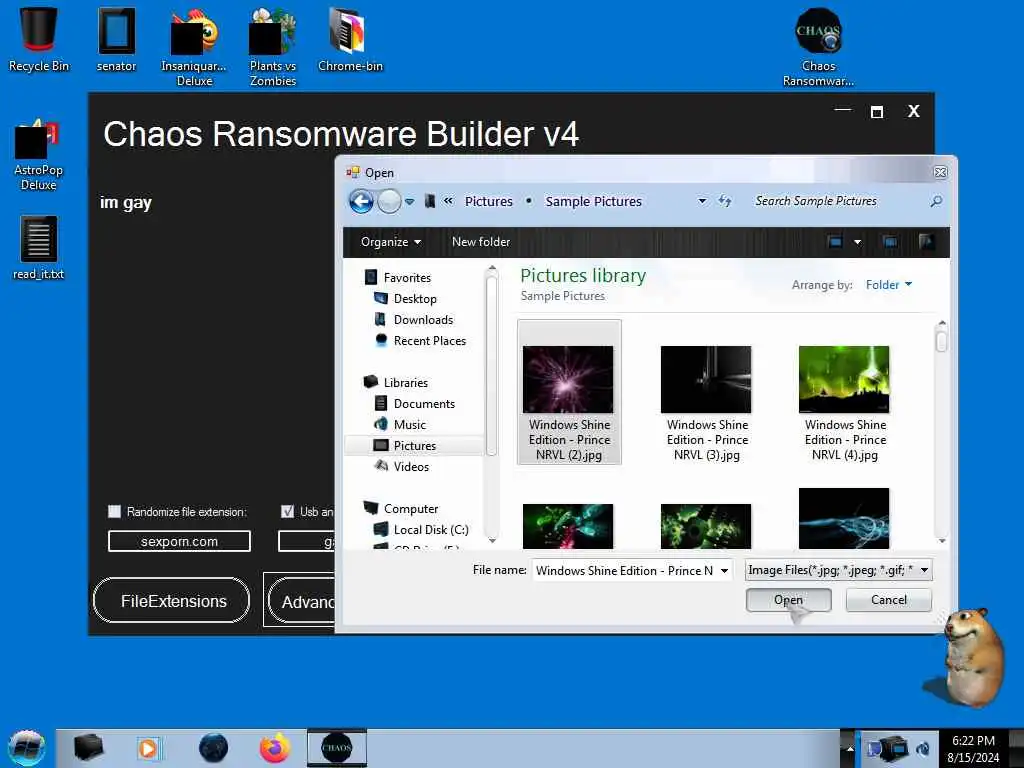This screenshot has width=1024, height=768.
Task: Click the Open button
Action: (x=788, y=600)
